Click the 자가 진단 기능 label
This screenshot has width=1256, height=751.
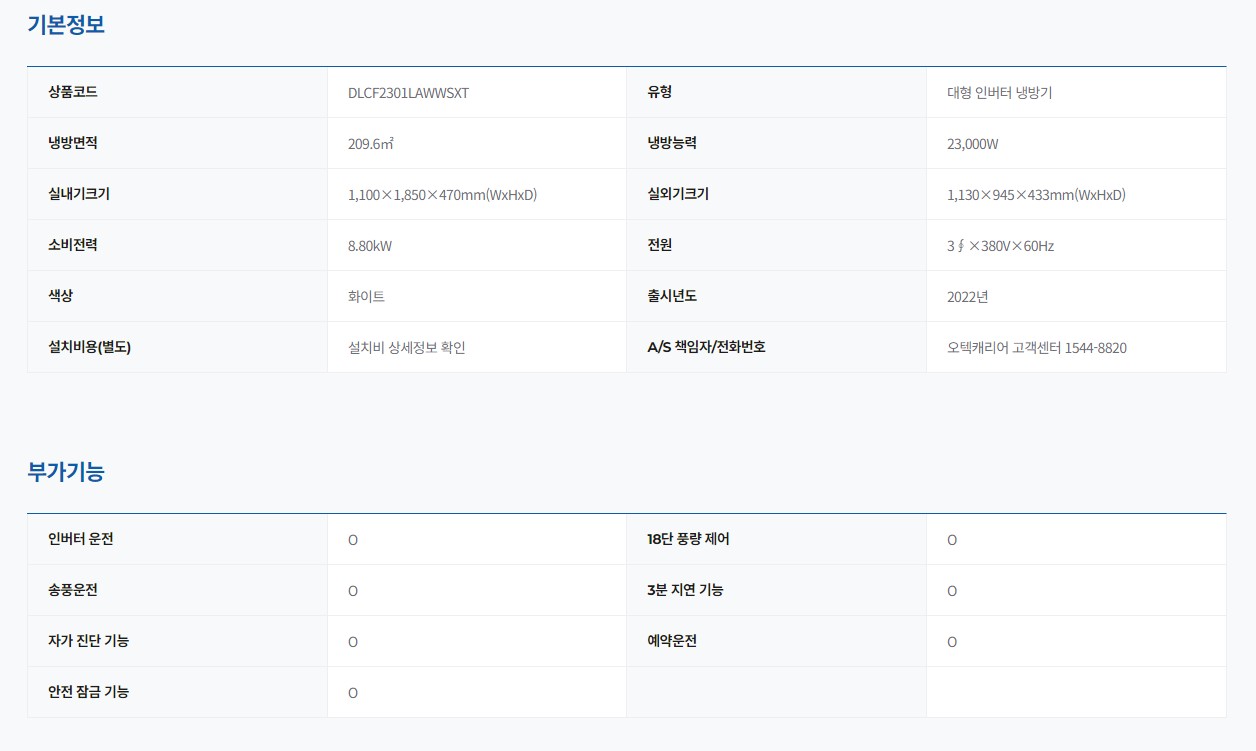pos(88,641)
